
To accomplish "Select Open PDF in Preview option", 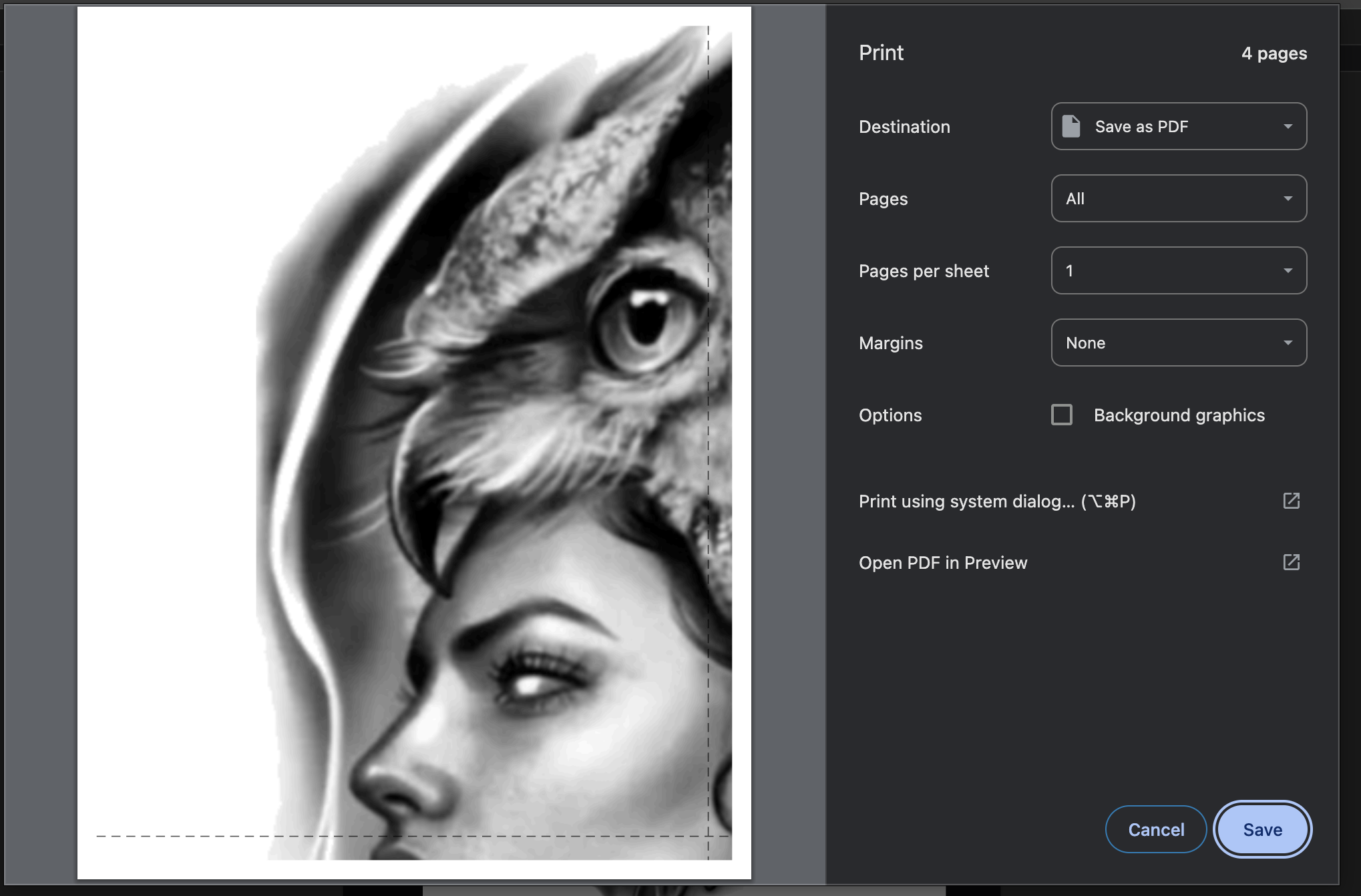I will (x=942, y=563).
